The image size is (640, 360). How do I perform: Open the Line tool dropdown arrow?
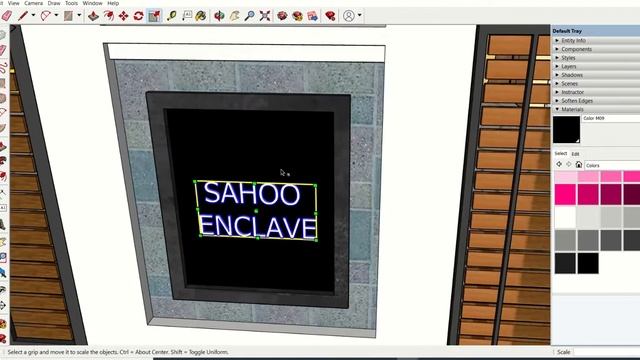(33, 16)
